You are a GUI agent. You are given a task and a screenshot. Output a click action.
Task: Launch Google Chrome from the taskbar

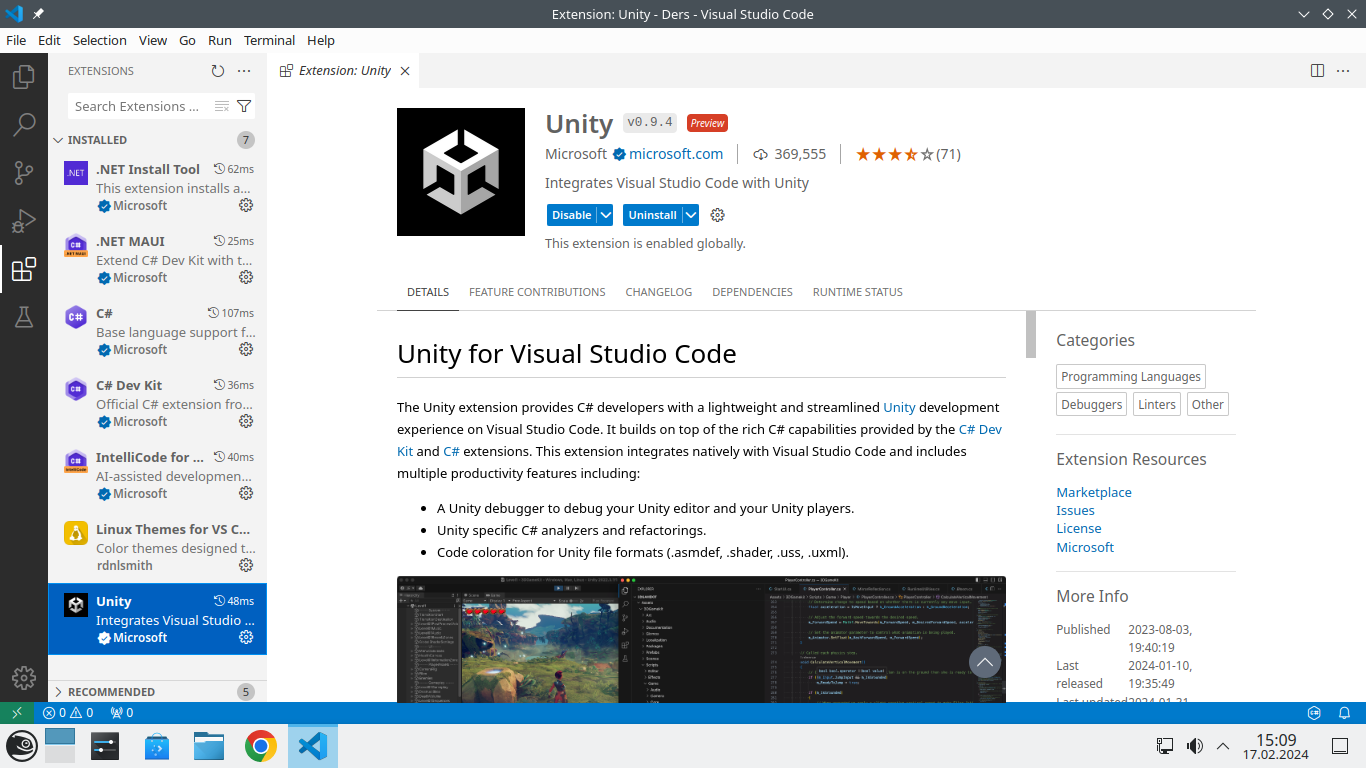coord(261,746)
